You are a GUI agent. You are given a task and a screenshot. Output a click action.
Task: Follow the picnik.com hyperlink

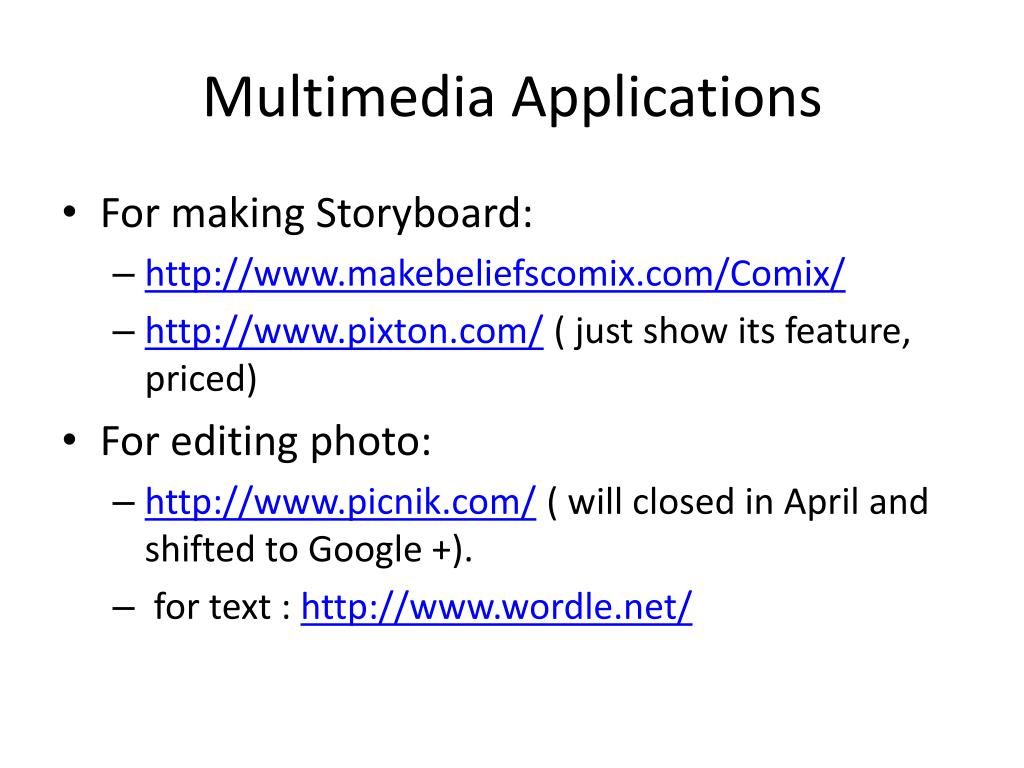point(340,502)
